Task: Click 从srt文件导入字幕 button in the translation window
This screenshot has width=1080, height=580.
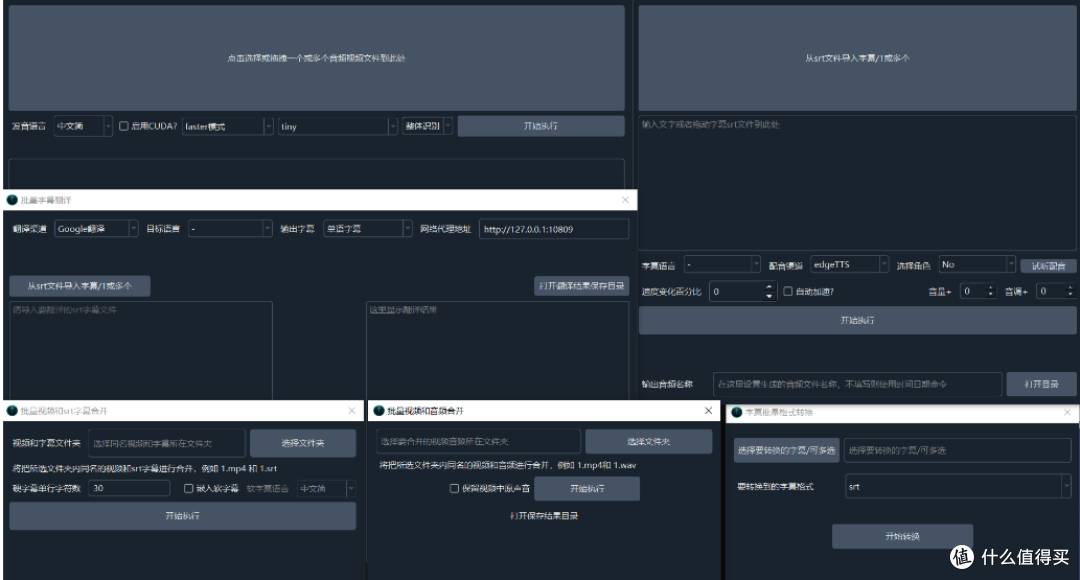Action: click(x=80, y=286)
